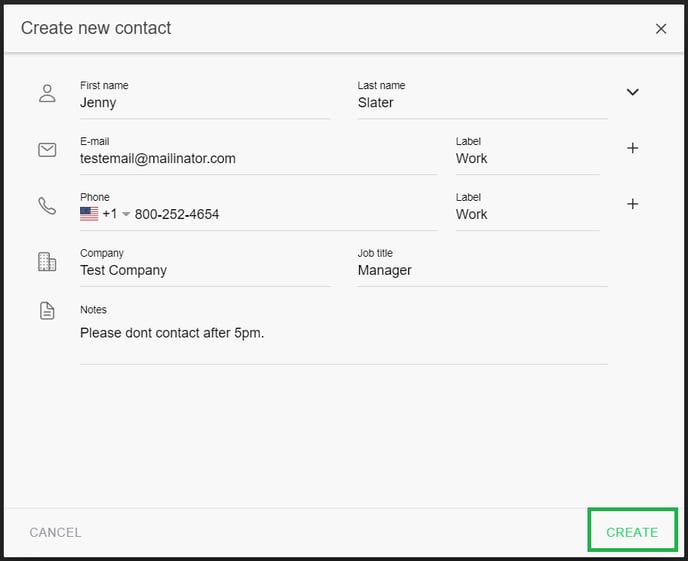
Task: Click the phone handset icon
Action: [x=47, y=205]
